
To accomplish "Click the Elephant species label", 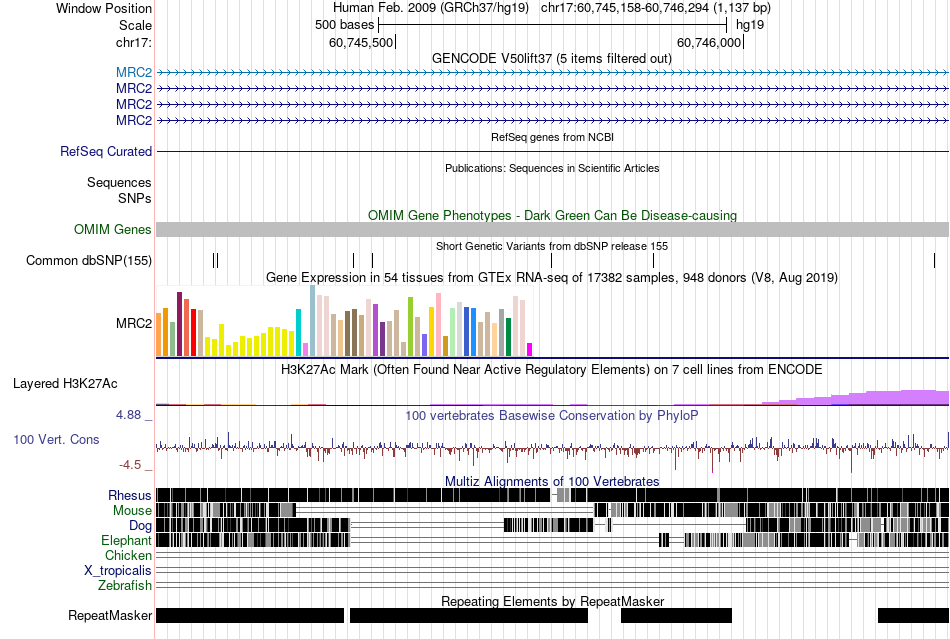I will 127,540.
